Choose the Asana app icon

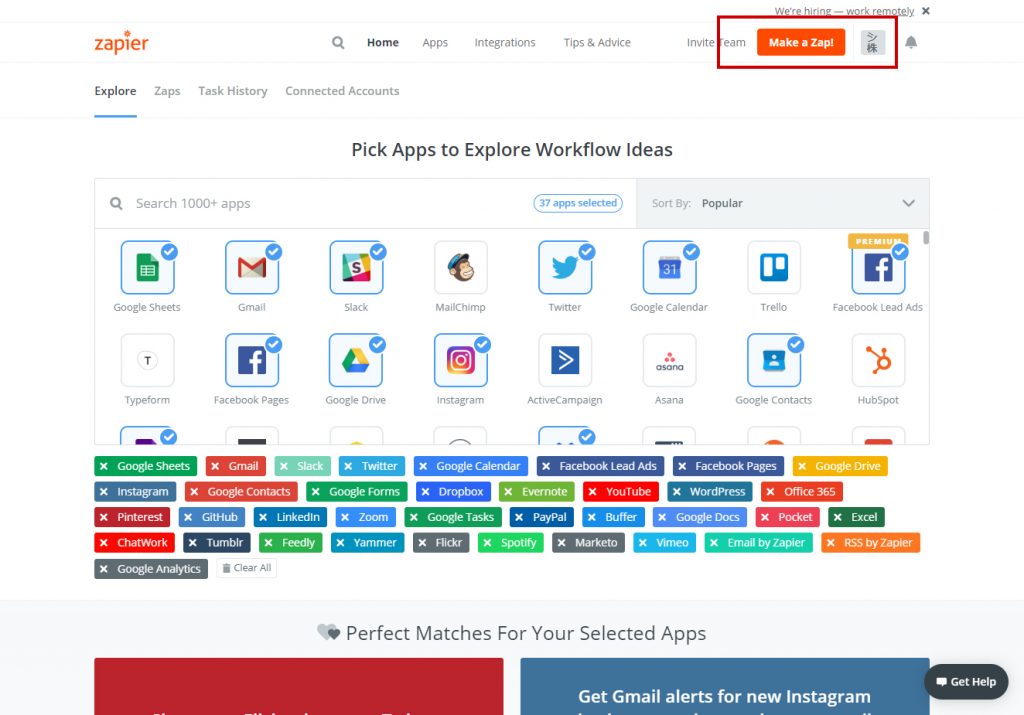pos(669,360)
